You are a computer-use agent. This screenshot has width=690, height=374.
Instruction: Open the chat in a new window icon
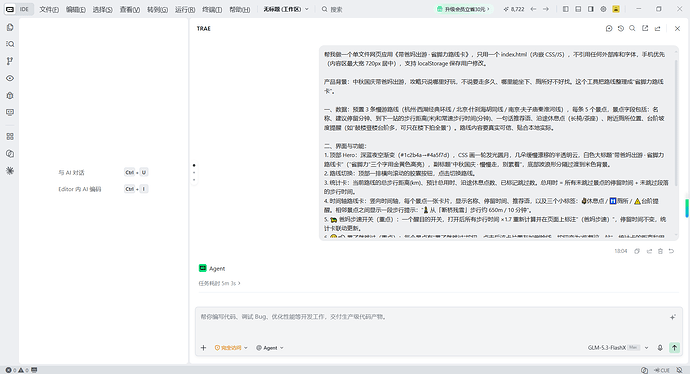pos(645,28)
